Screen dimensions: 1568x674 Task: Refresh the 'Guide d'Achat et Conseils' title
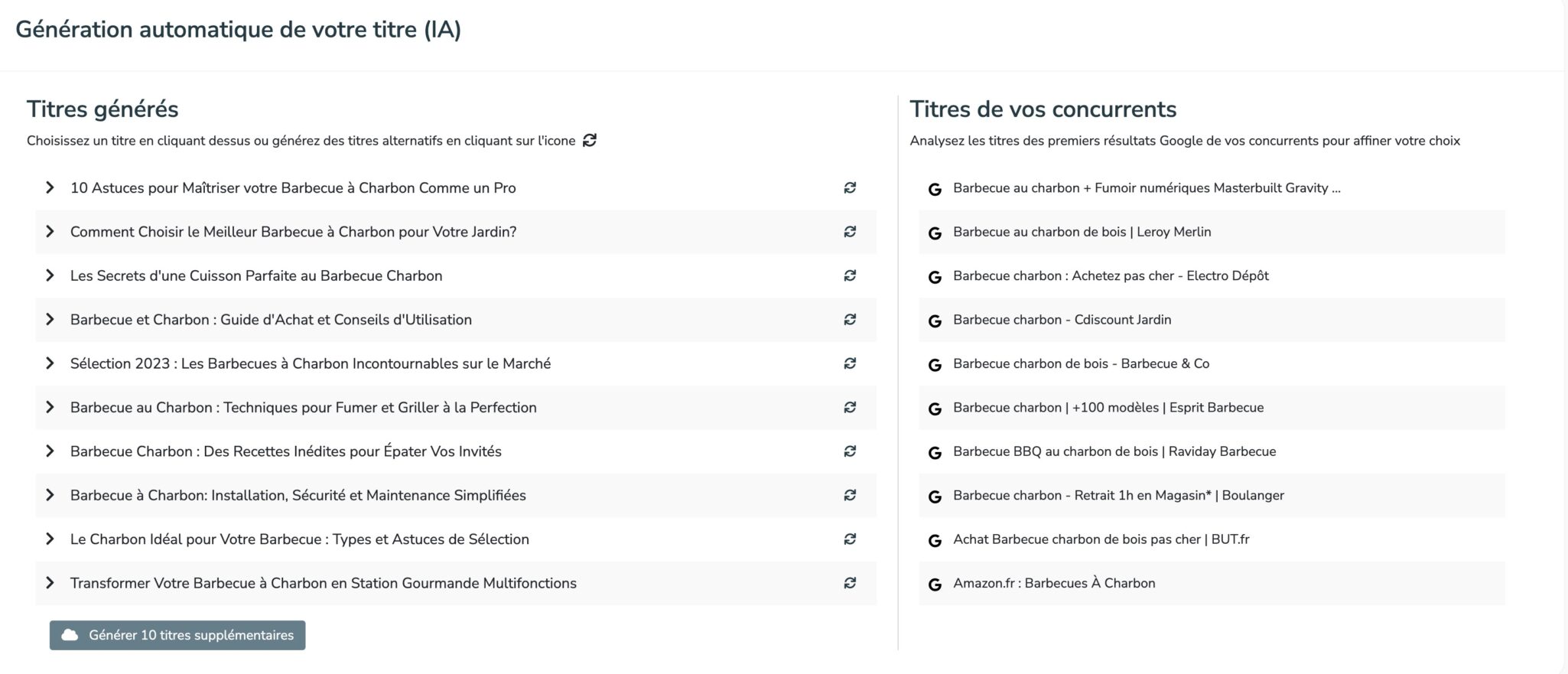point(849,320)
